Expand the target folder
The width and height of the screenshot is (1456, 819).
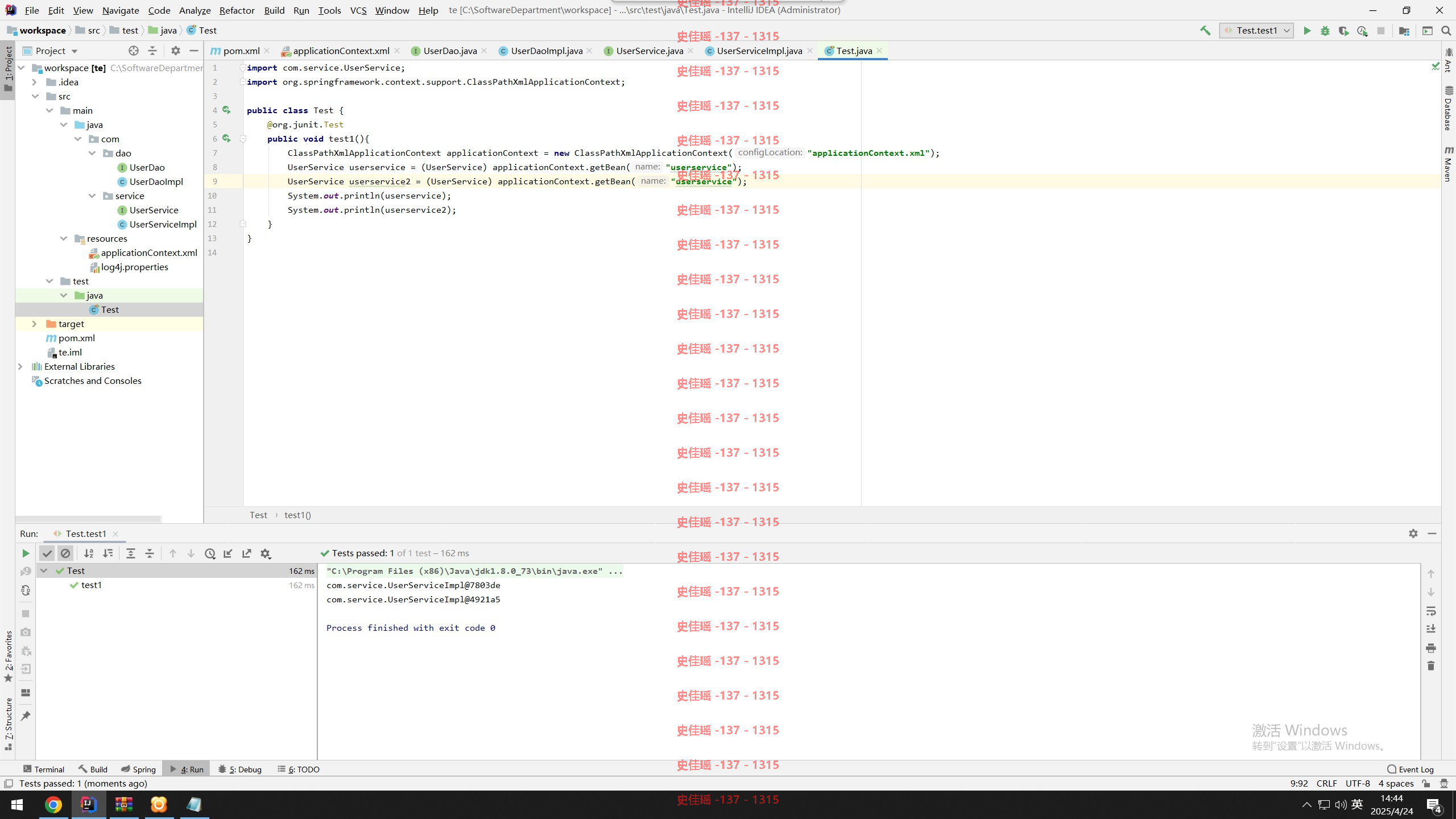tap(34, 324)
